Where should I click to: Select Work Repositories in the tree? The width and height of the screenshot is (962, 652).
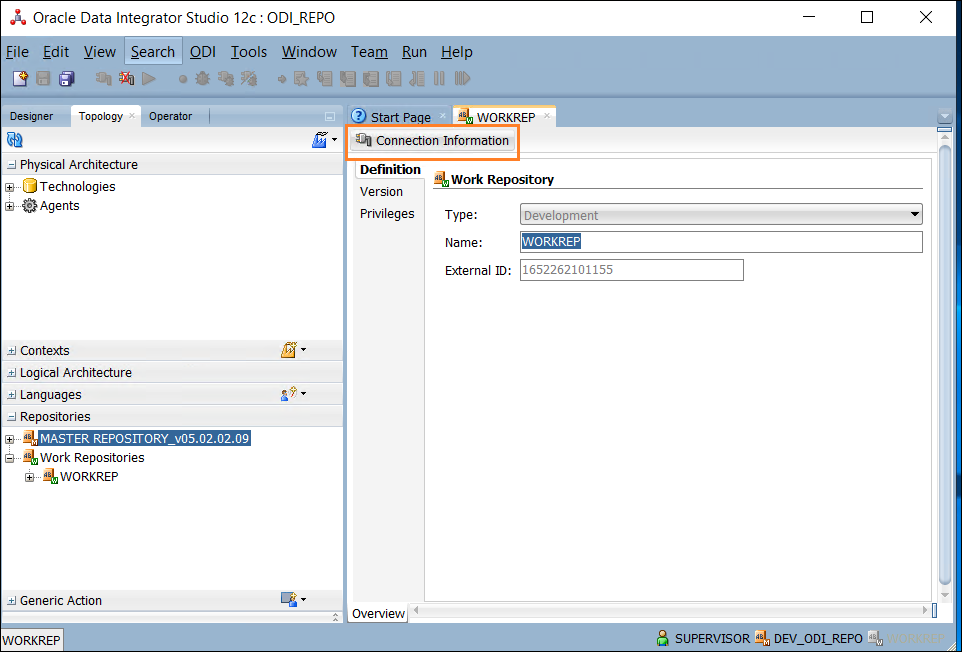click(x=92, y=458)
